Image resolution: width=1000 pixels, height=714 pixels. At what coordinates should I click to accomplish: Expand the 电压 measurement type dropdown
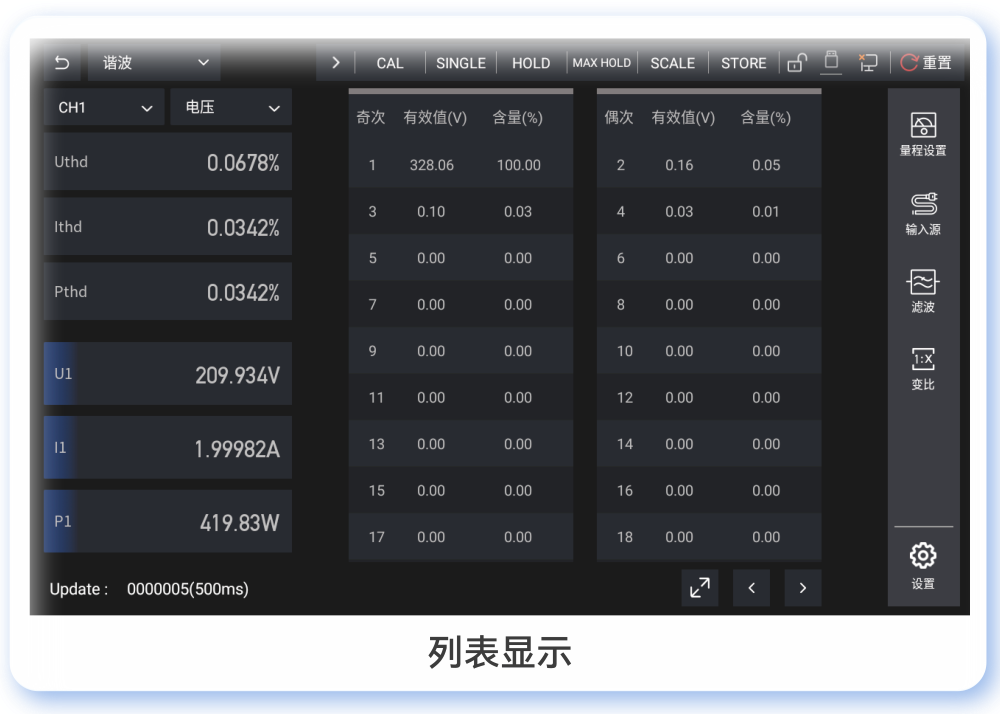230,106
